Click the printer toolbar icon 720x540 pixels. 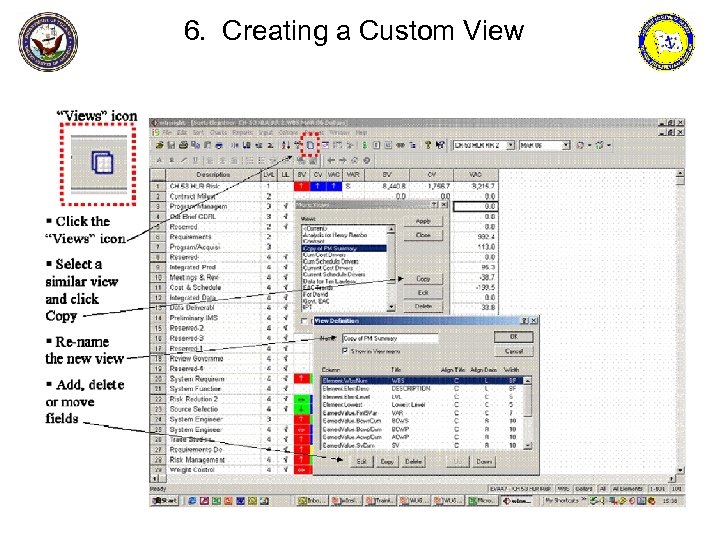[x=183, y=145]
